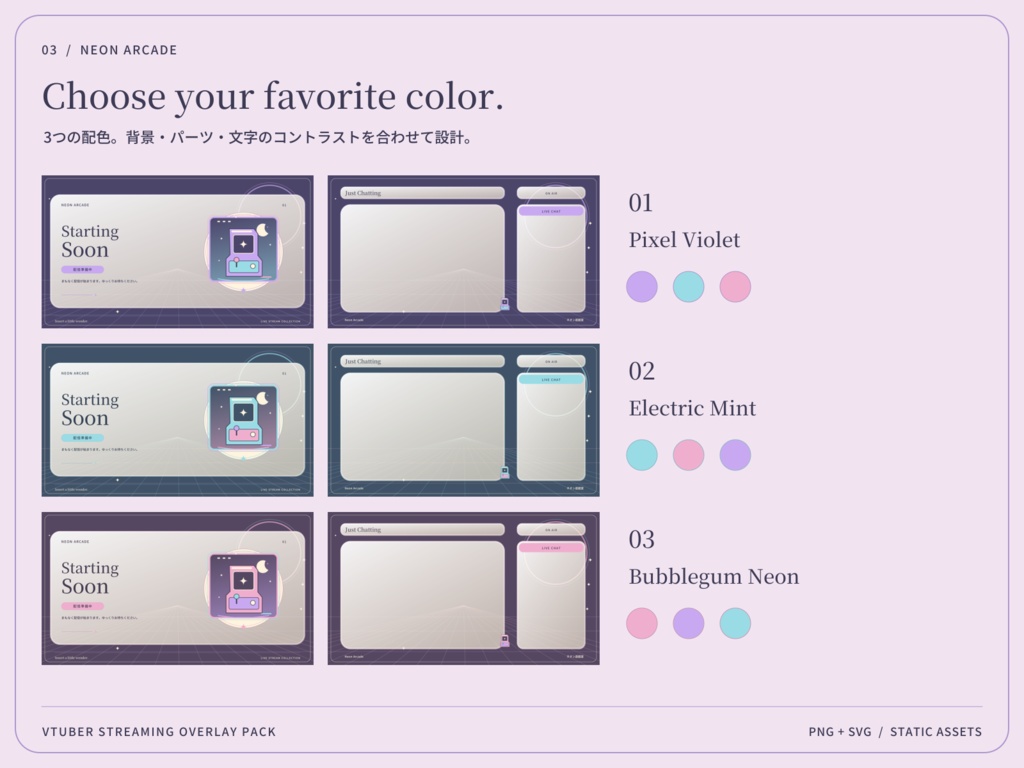Click the "Electric Mint" color name
Screen dimensions: 1024x768
[692, 409]
